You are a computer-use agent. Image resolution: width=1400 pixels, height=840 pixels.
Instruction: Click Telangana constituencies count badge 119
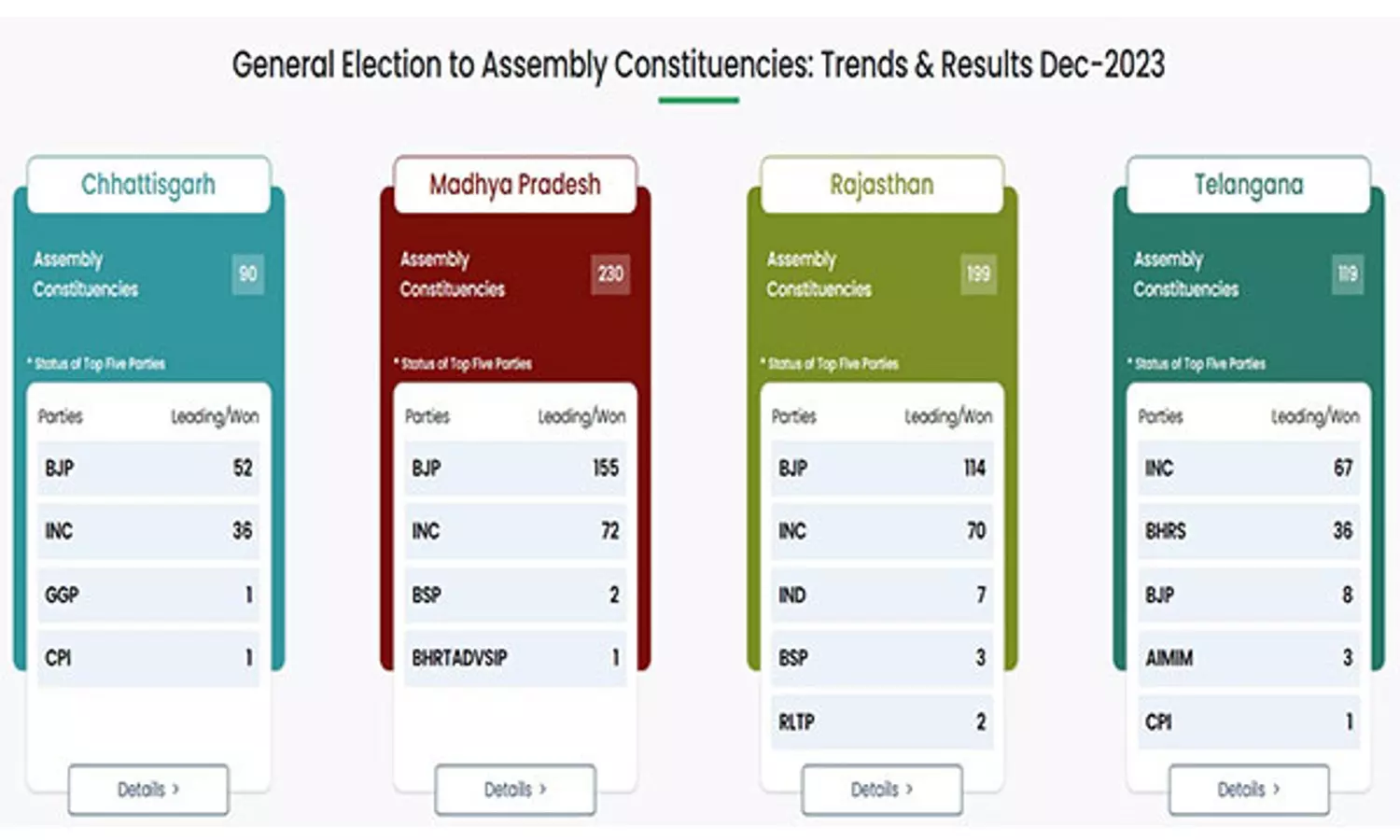1347,273
